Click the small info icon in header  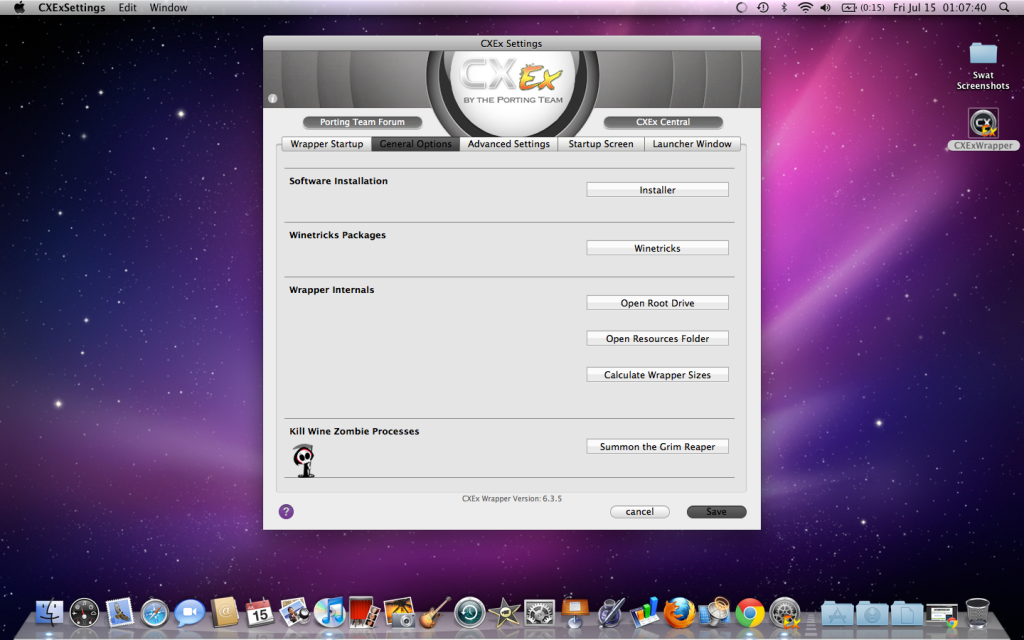click(272, 99)
